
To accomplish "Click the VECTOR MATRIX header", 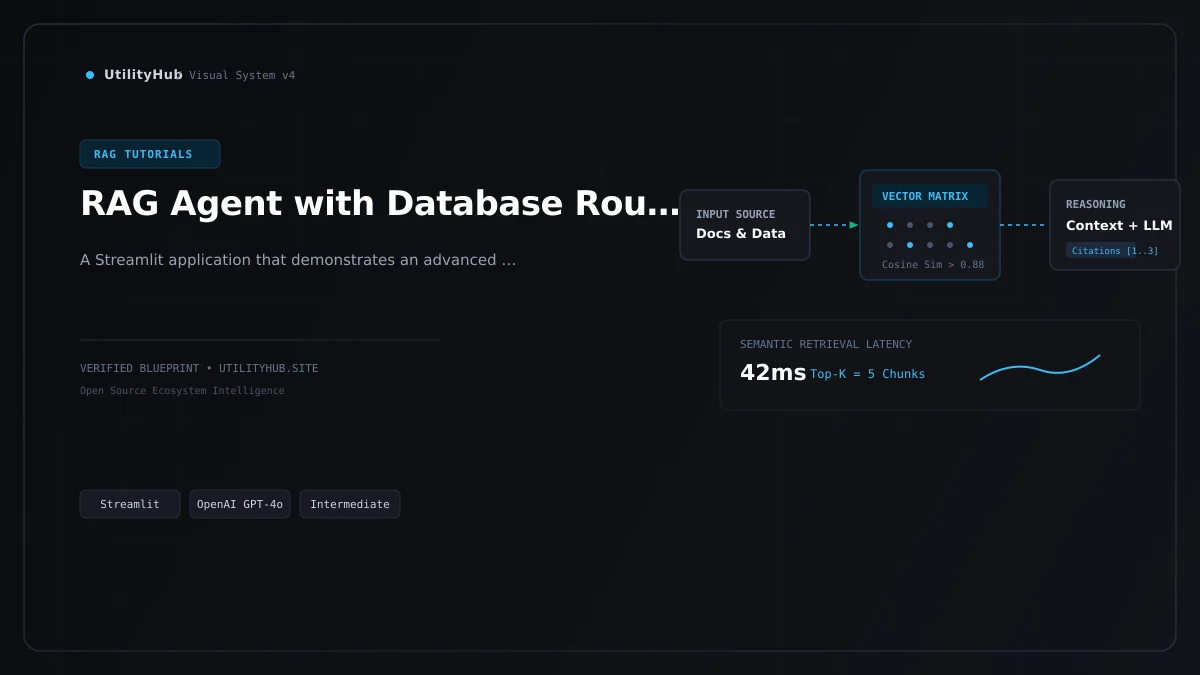I will point(930,196).
